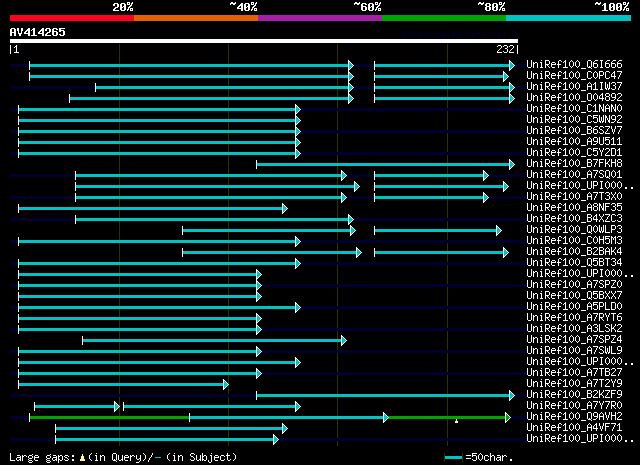The image size is (640, 465).
Task: Select the UniRef100_B2BAK4 label
Action: click(x=574, y=252)
